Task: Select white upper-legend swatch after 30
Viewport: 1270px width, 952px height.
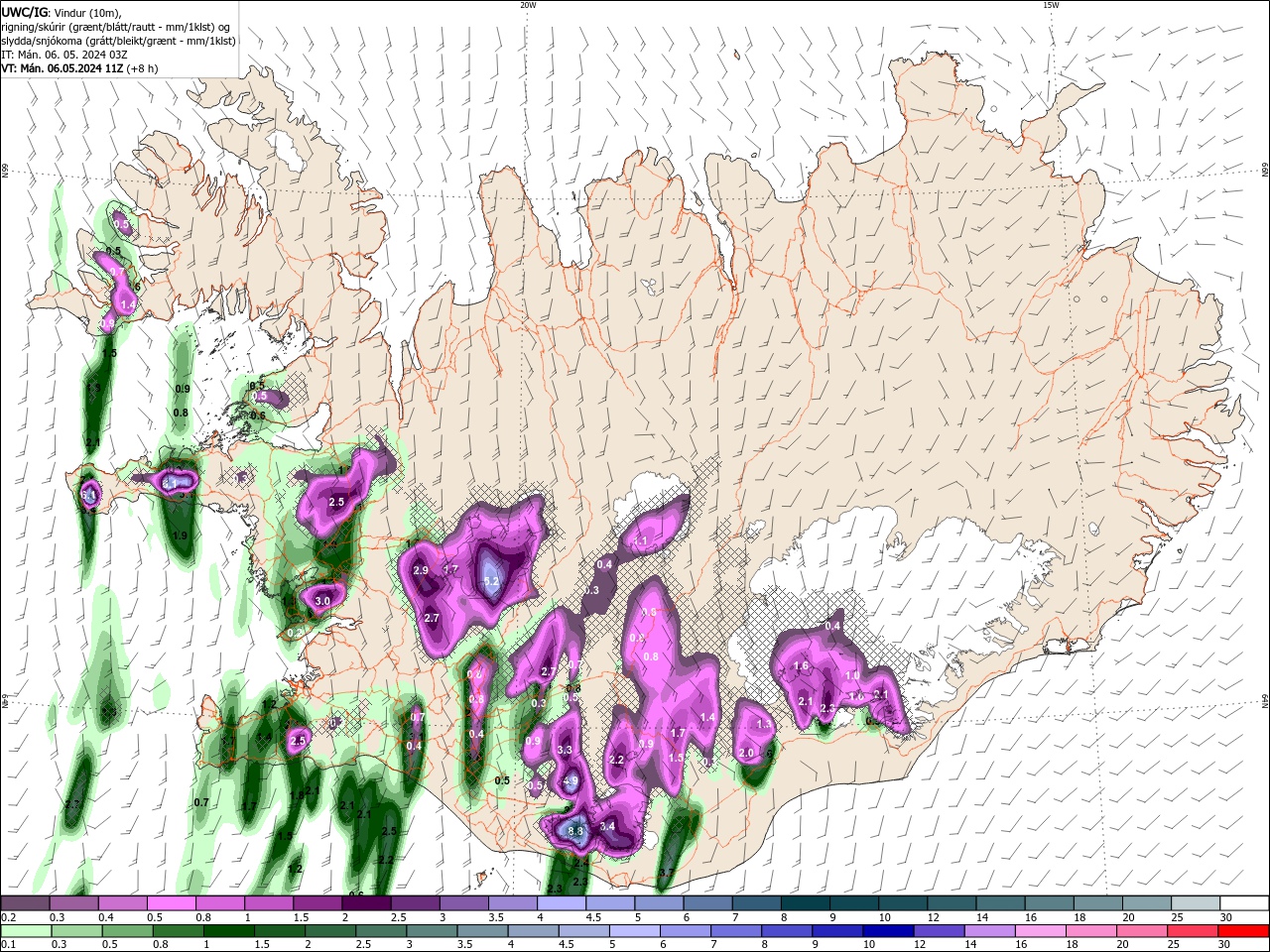Action: coord(1245,903)
